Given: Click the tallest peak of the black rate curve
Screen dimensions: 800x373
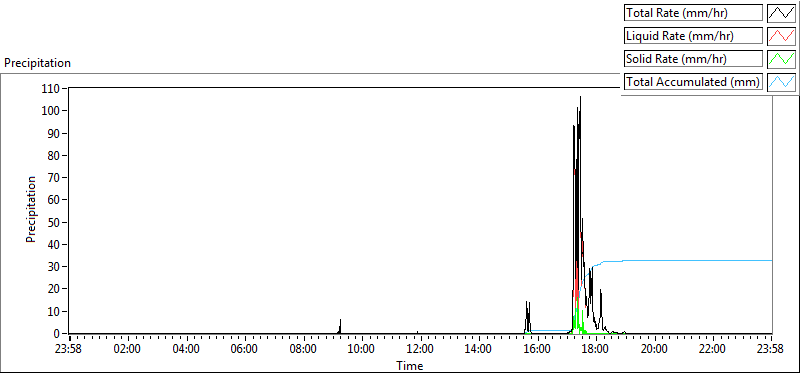Looking at the screenshot, I should [580, 97].
